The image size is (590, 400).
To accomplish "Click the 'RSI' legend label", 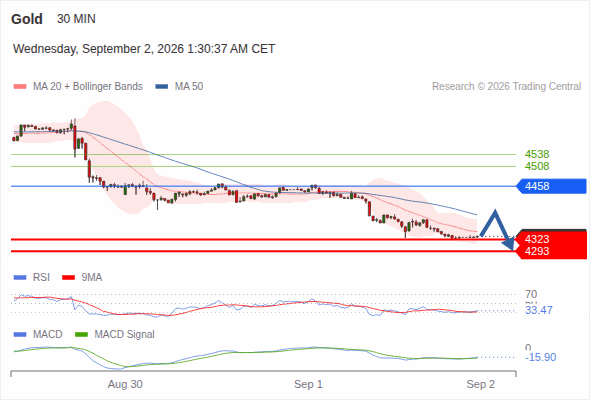I will 41,278.
